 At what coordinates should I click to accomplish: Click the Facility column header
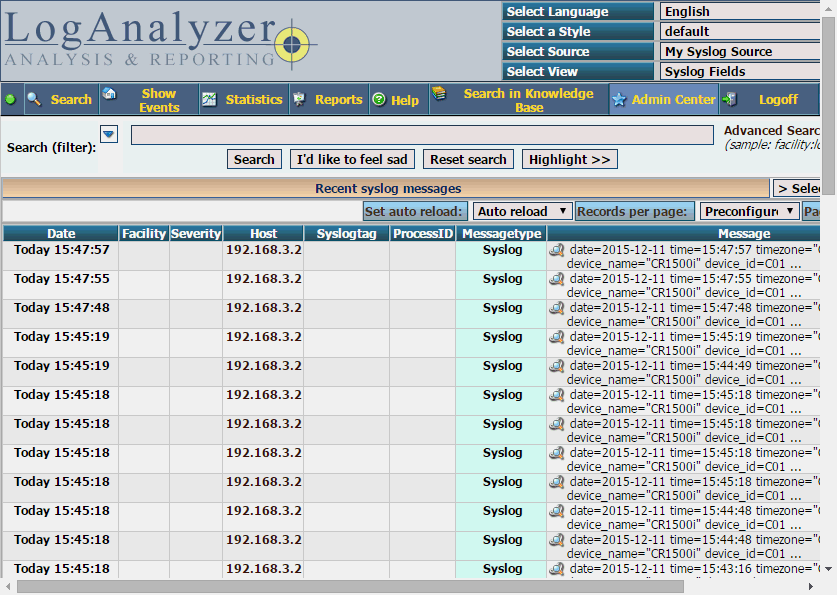(144, 233)
